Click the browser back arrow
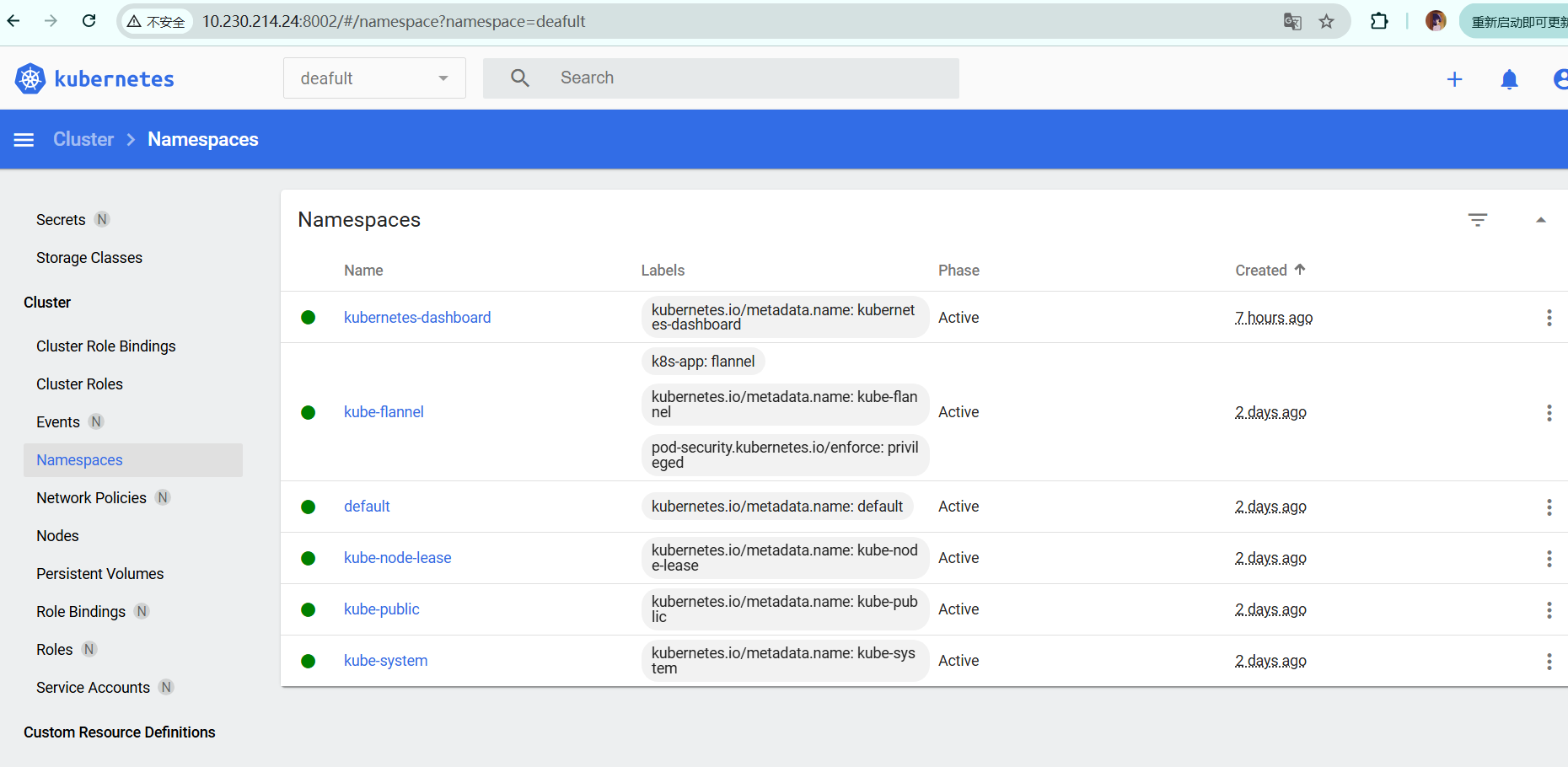1568x767 pixels. [x=13, y=21]
